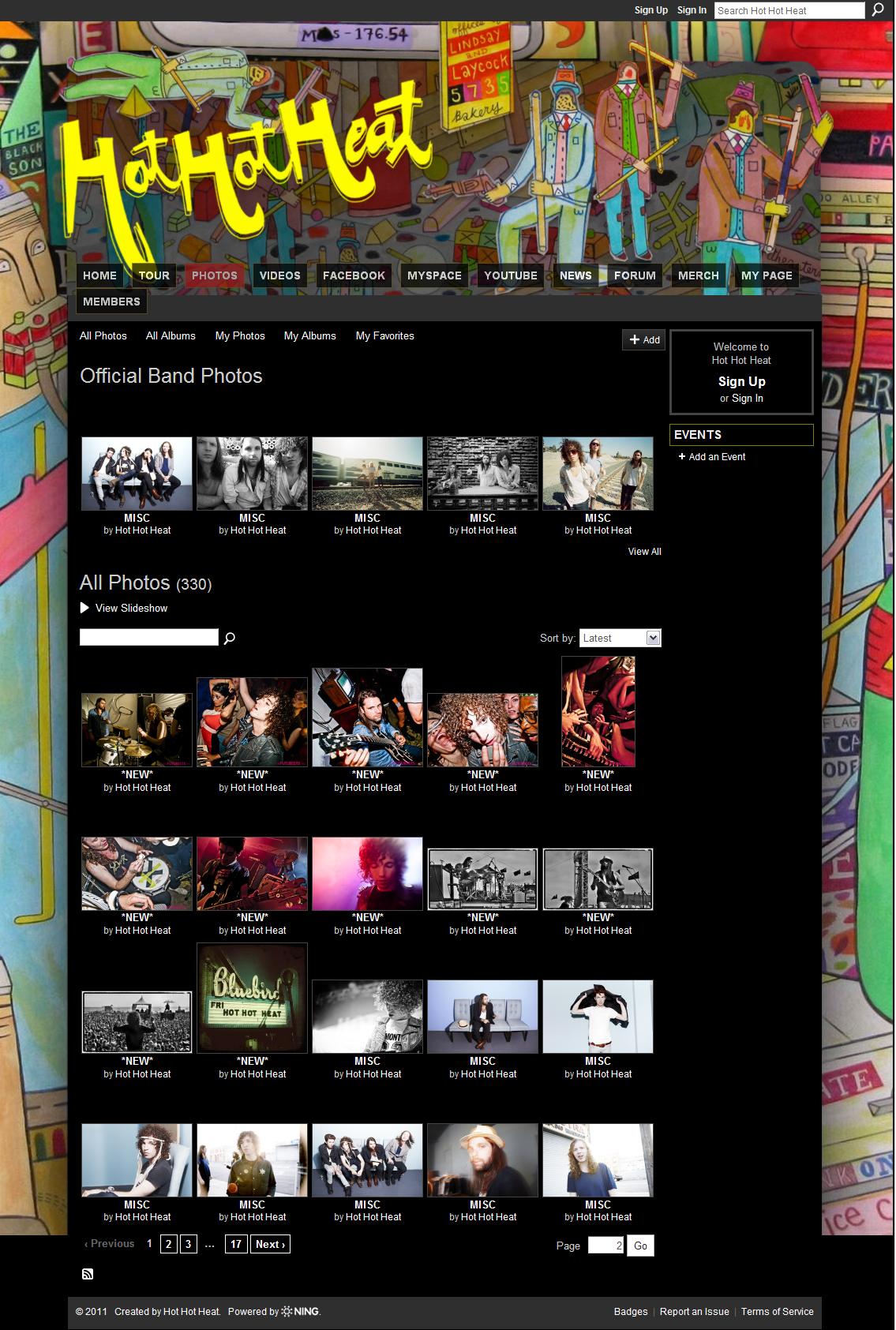Viewport: 896px width, 1330px height.
Task: Click the Next page button
Action: click(270, 1244)
